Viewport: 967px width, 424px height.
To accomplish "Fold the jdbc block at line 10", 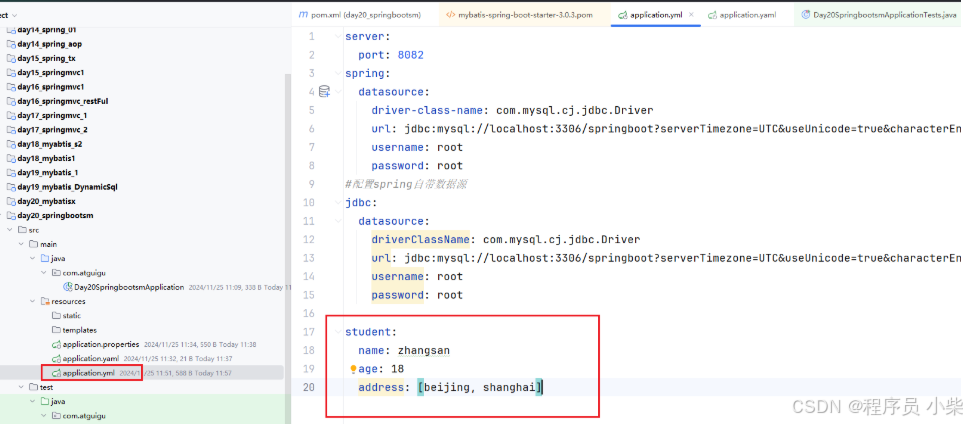I will click(338, 203).
